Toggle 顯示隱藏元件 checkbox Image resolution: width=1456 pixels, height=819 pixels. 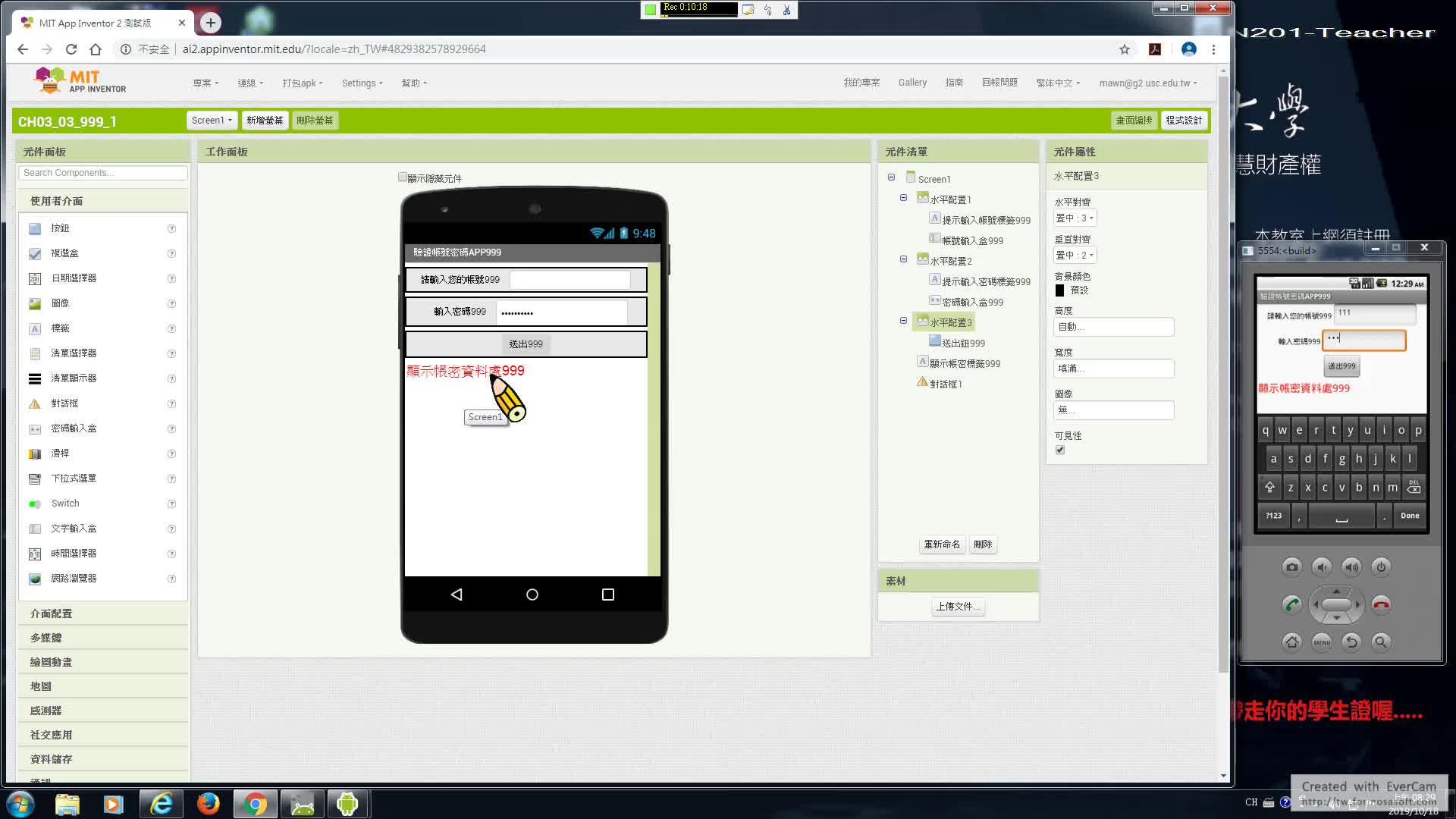pyautogui.click(x=403, y=177)
